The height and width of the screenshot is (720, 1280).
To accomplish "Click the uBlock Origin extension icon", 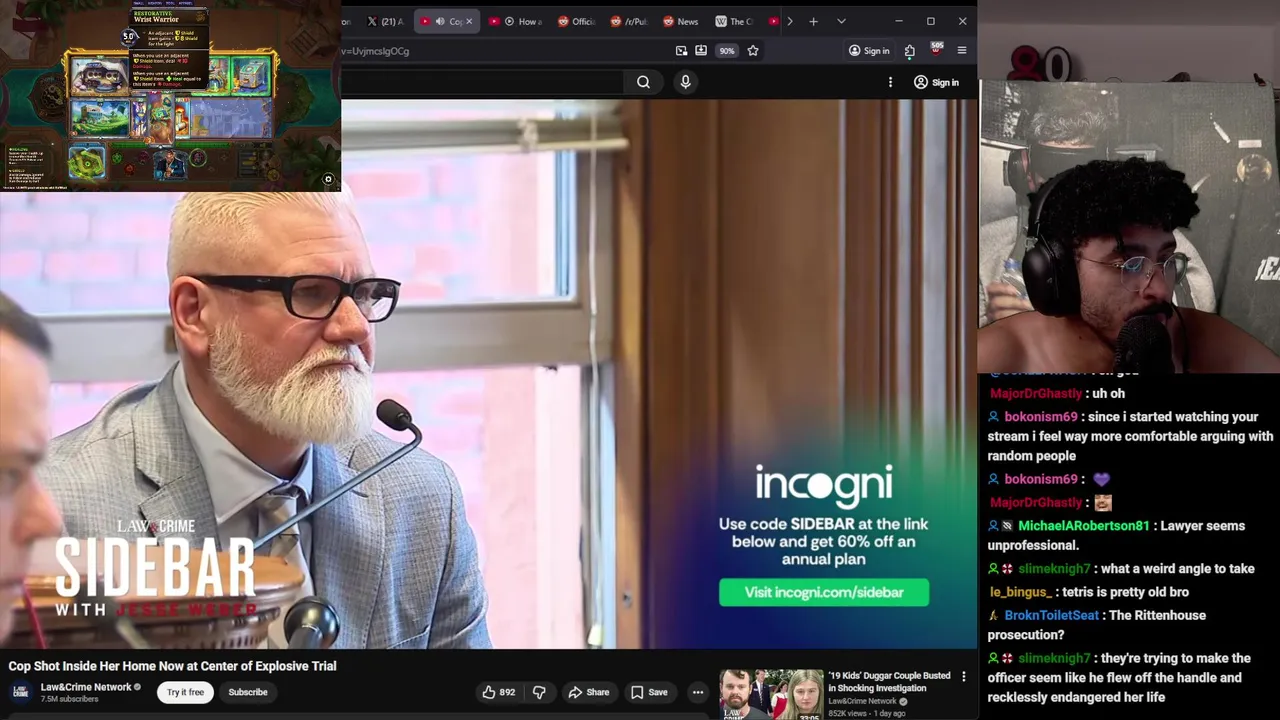I will [x=936, y=49].
